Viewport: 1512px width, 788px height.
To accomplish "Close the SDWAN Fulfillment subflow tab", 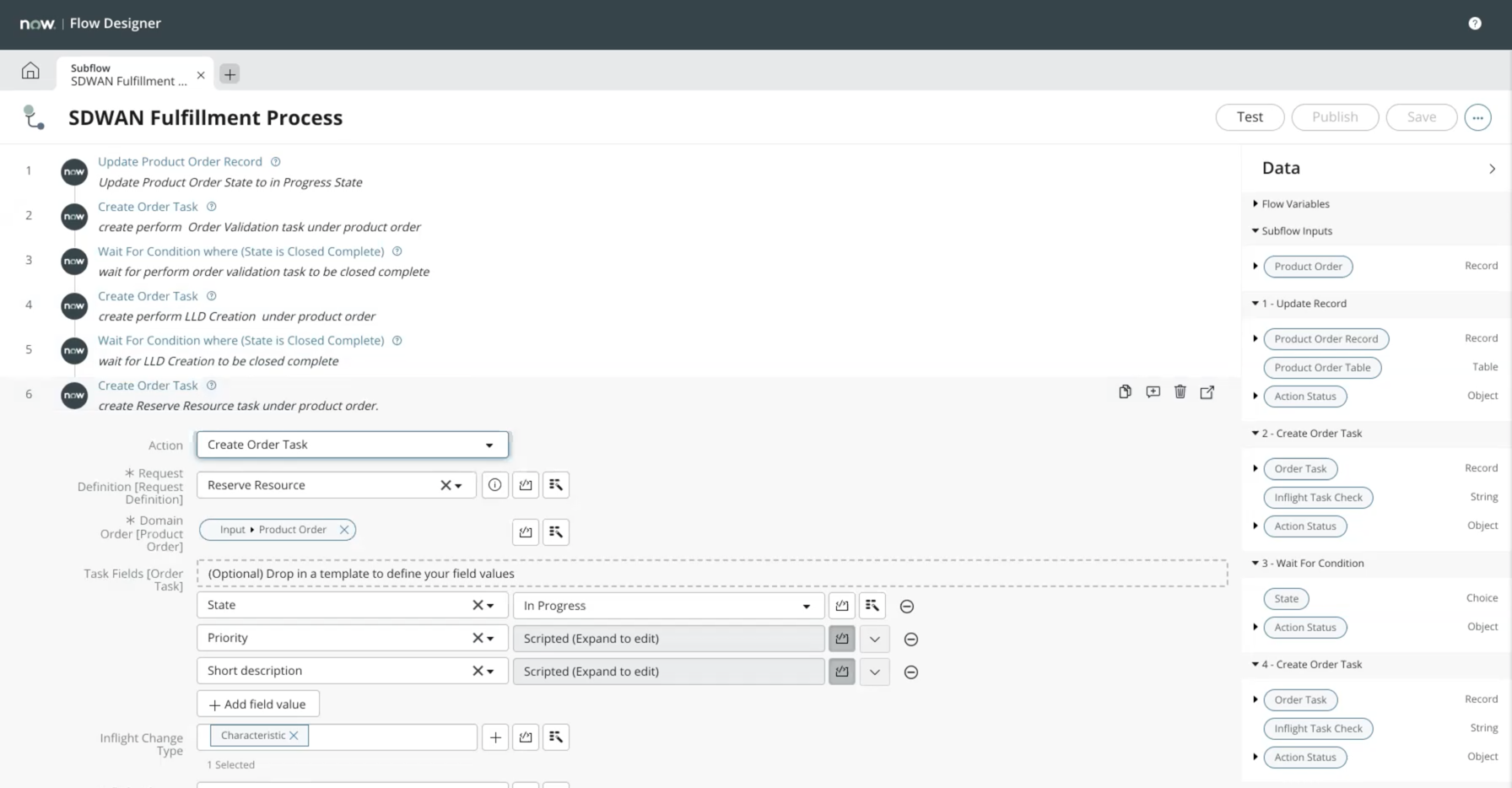I will click(x=201, y=75).
